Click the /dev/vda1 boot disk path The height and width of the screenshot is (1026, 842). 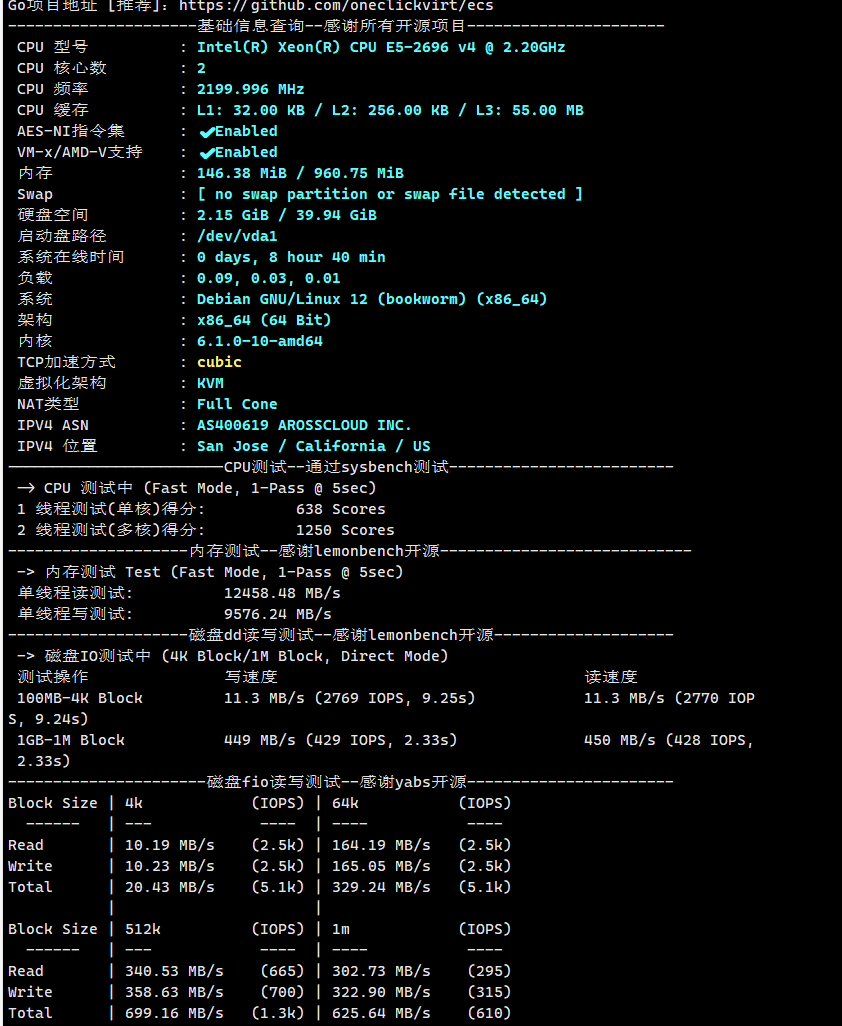point(237,236)
